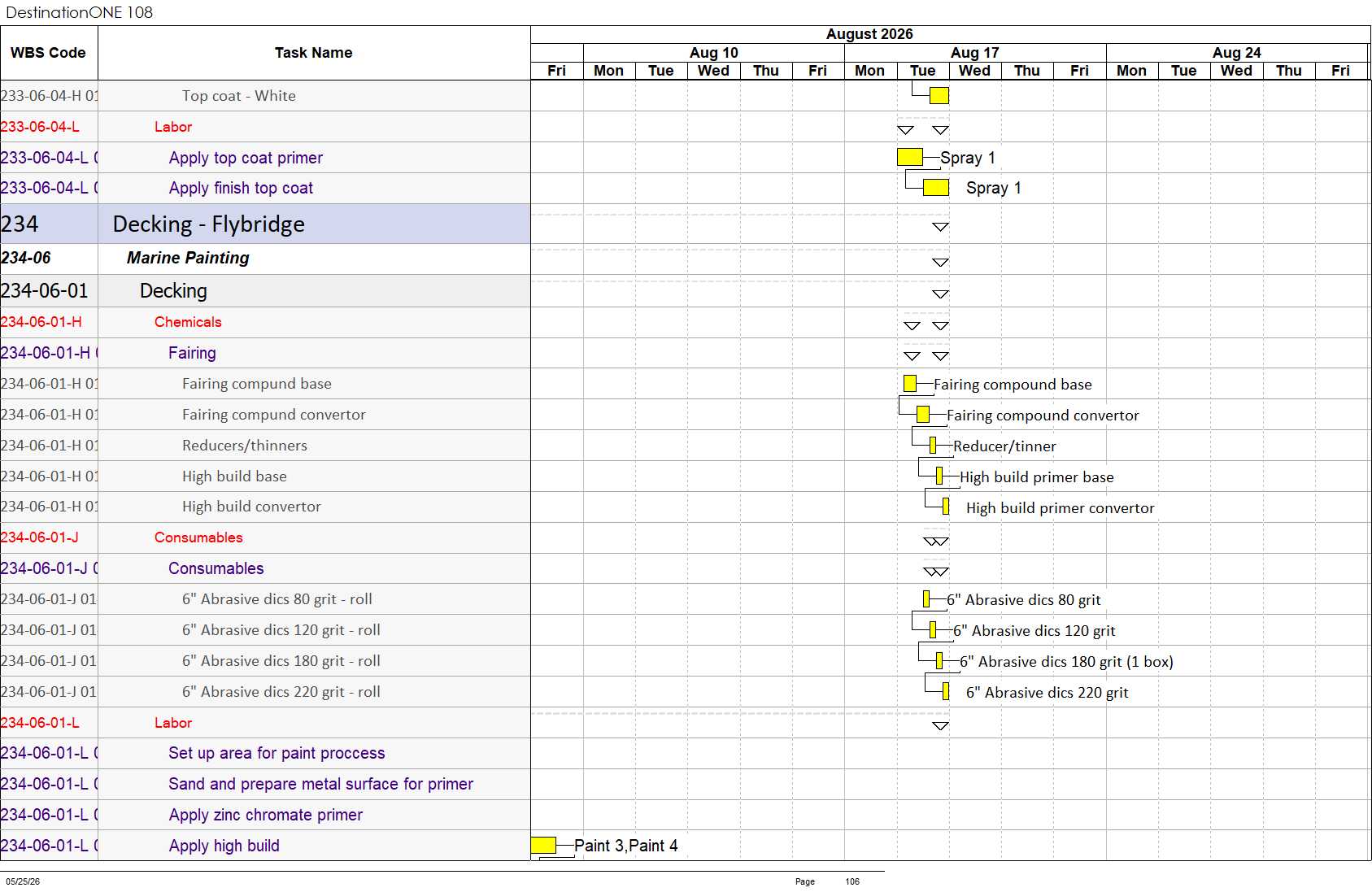This screenshot has width=1372, height=892.
Task: Click the Aug 17 week header
Action: pos(975,53)
